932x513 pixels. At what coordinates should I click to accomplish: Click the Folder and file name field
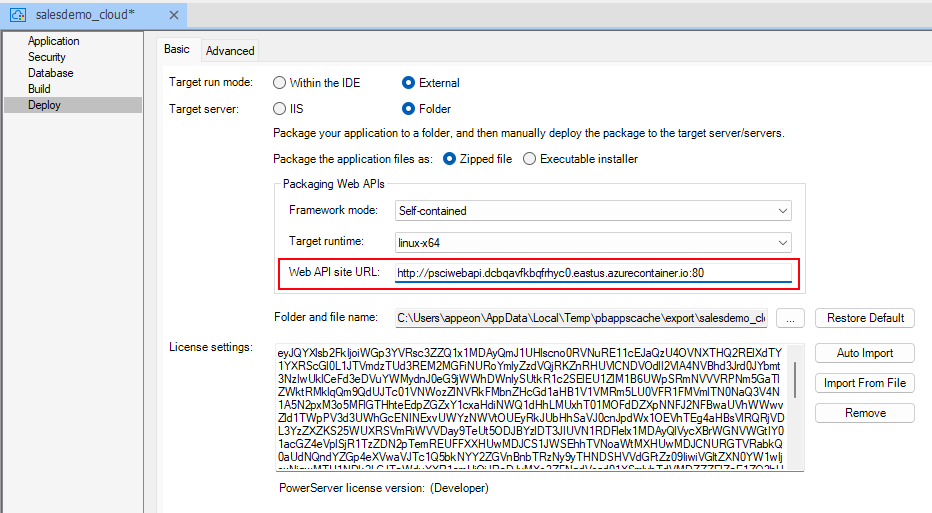pyautogui.click(x=581, y=318)
